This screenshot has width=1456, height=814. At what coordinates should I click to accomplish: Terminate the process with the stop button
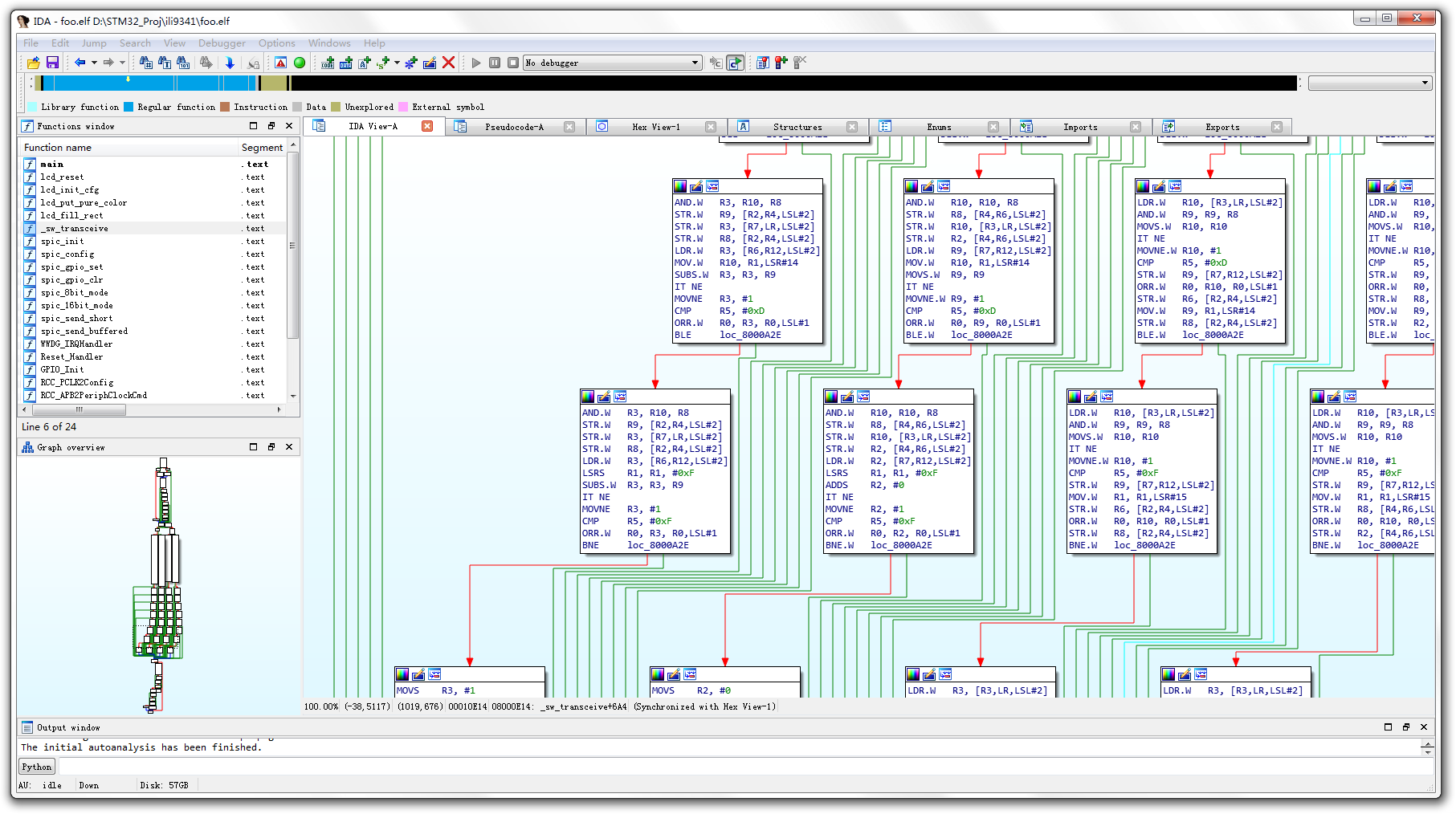click(x=513, y=63)
